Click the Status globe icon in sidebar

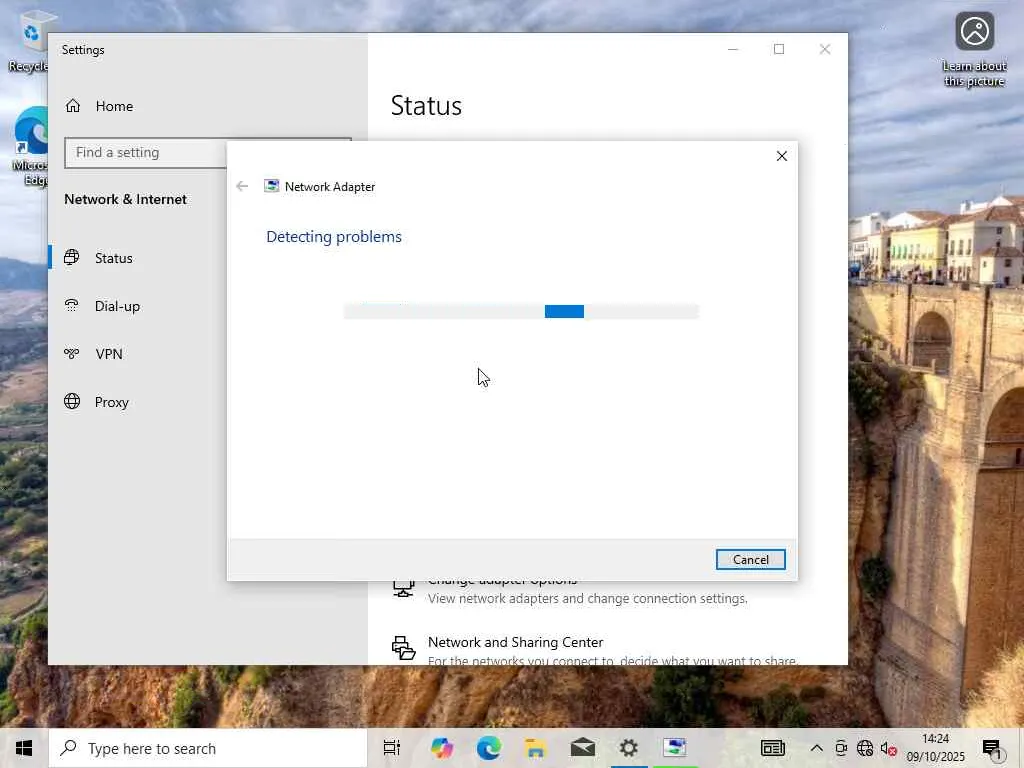pyautogui.click(x=72, y=257)
